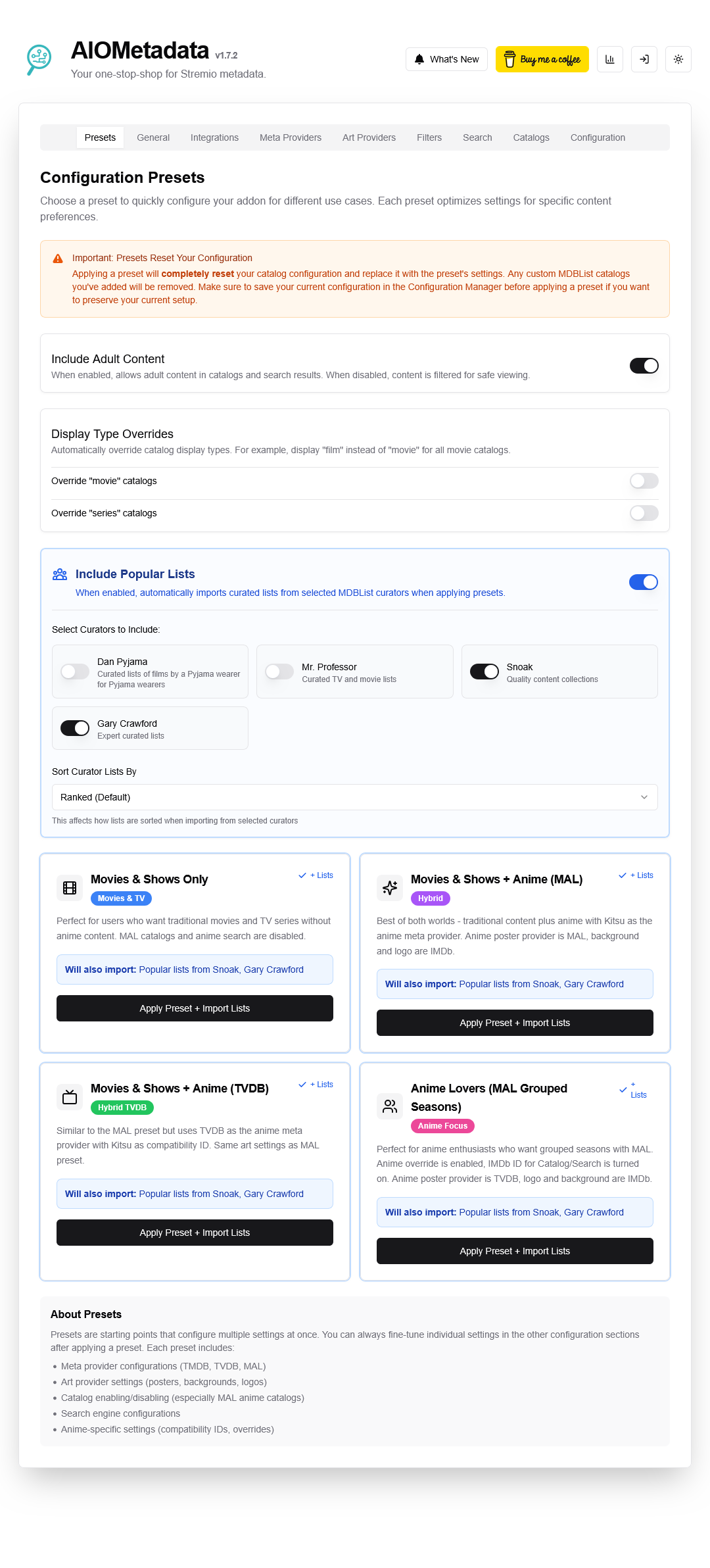Image resolution: width=710 pixels, height=1568 pixels.
Task: Open the statistics bar chart icon
Action: [609, 59]
